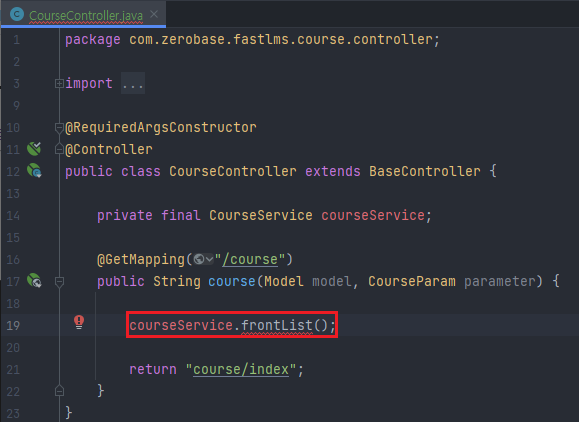Click the course method name on line 17
This screenshot has width=579, height=422.
coord(232,282)
